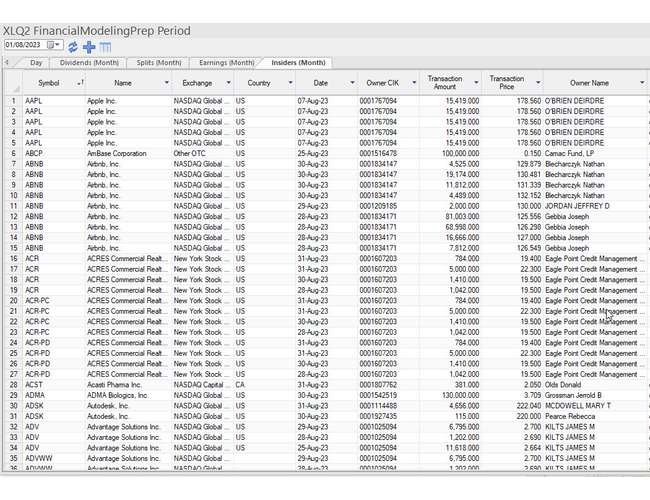Click the 81,003.000 transaction amount cell
650x500 pixels.
coord(450,216)
